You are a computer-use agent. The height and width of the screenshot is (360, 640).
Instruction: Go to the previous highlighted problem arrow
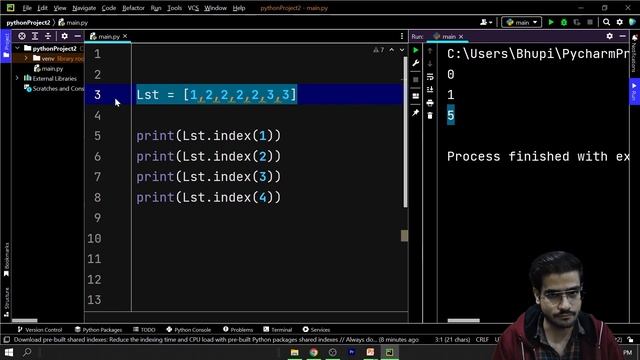click(x=391, y=50)
